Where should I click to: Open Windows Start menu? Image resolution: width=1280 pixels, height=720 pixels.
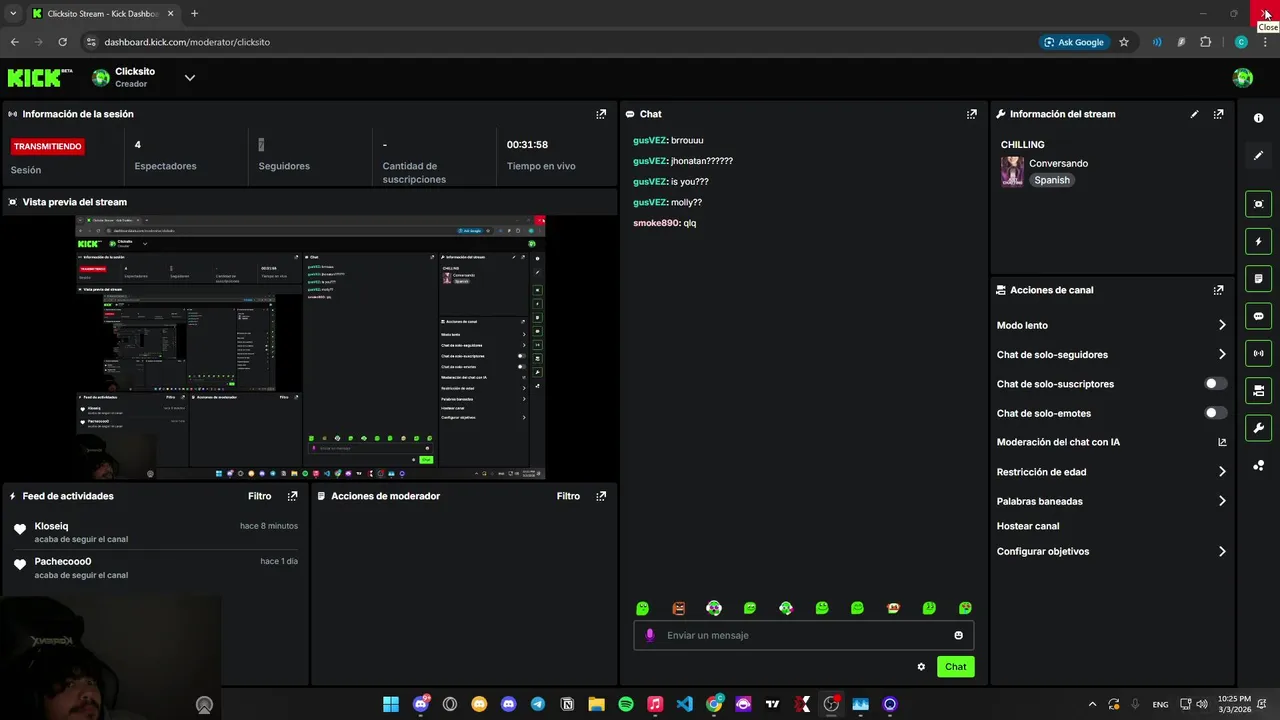point(391,704)
